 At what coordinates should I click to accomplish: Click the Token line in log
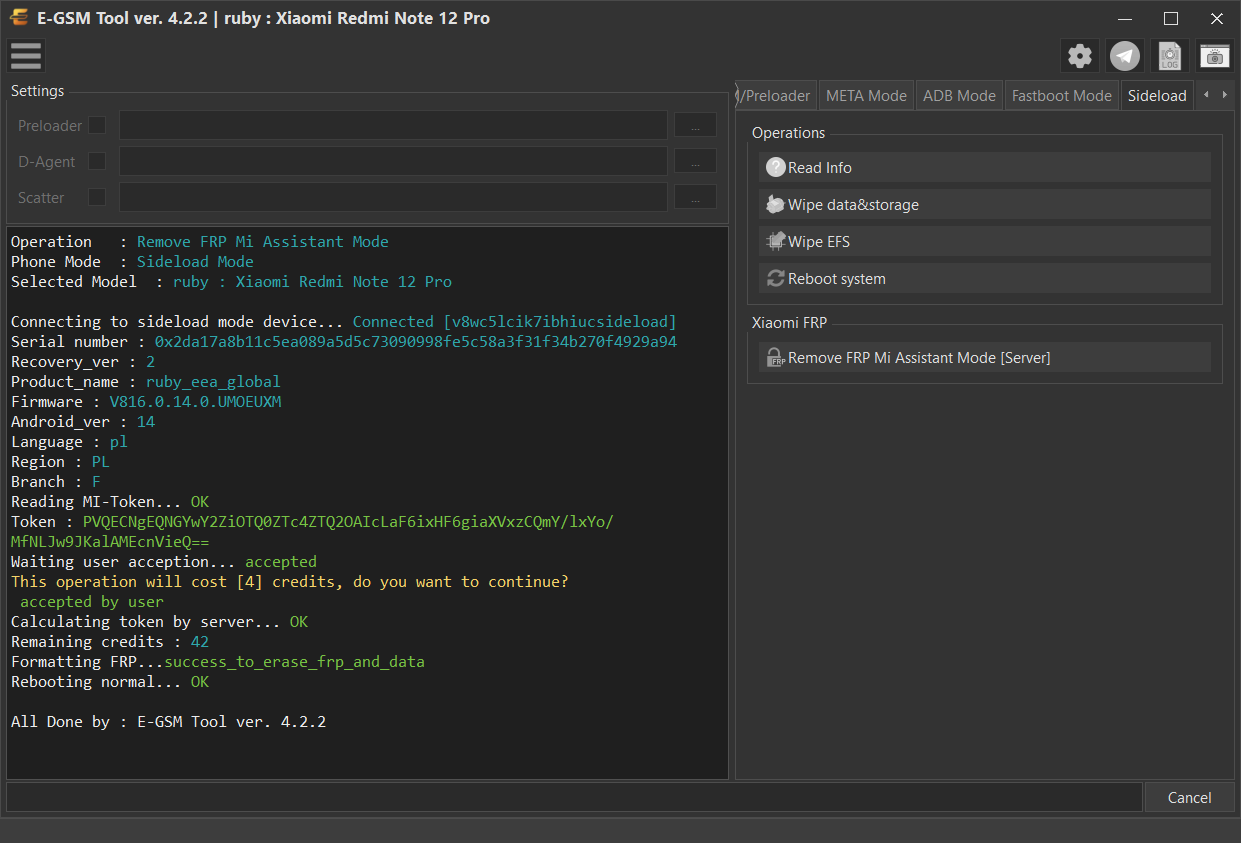pyautogui.click(x=312, y=522)
